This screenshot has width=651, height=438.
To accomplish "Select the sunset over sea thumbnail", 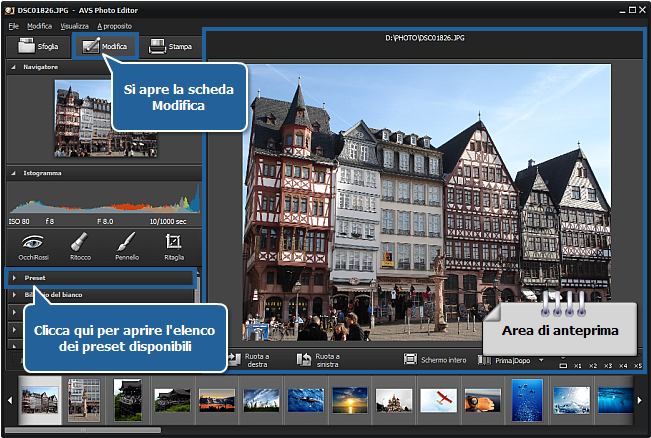I will pos(350,400).
